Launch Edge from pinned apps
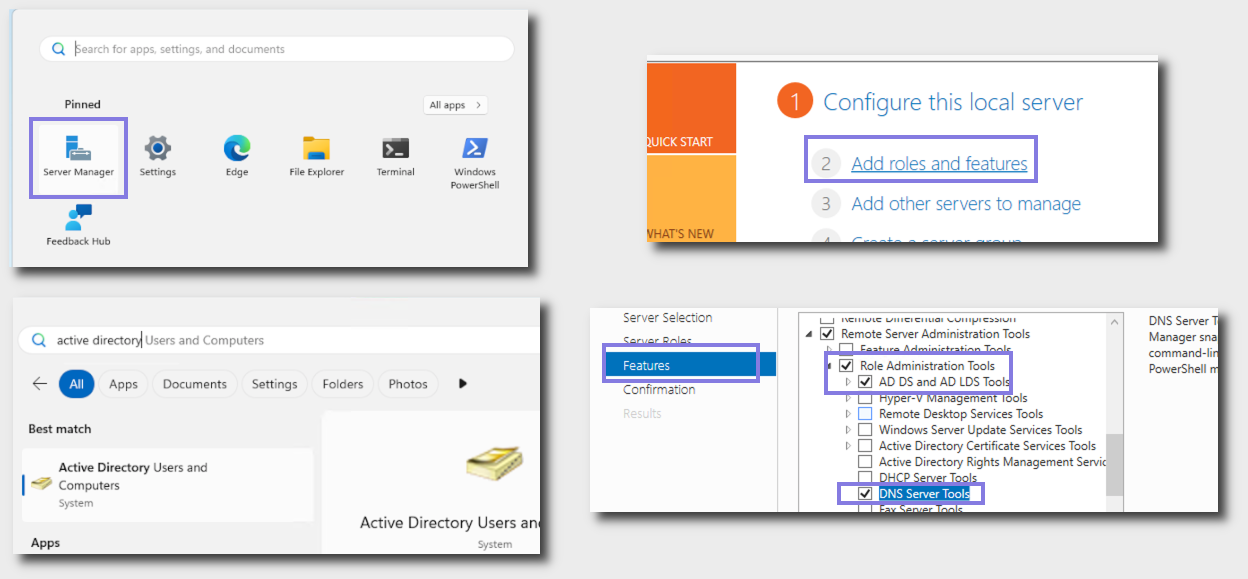Screen dimensions: 1248x579 pos(237,154)
